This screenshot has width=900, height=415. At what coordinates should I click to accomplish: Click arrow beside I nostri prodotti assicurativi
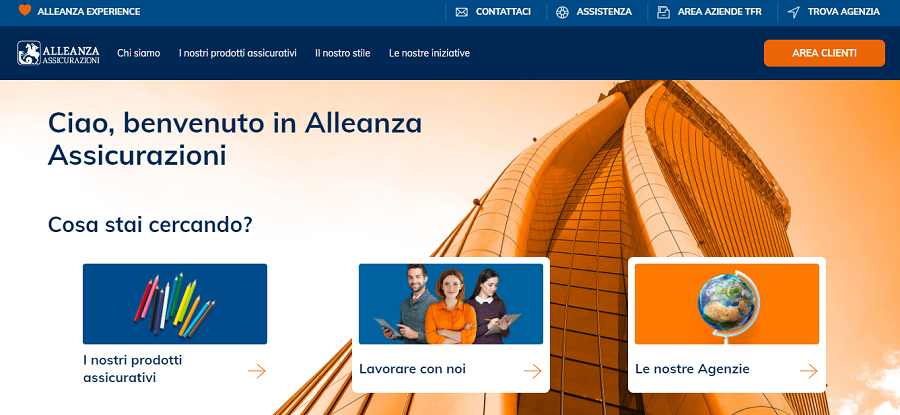click(x=257, y=371)
